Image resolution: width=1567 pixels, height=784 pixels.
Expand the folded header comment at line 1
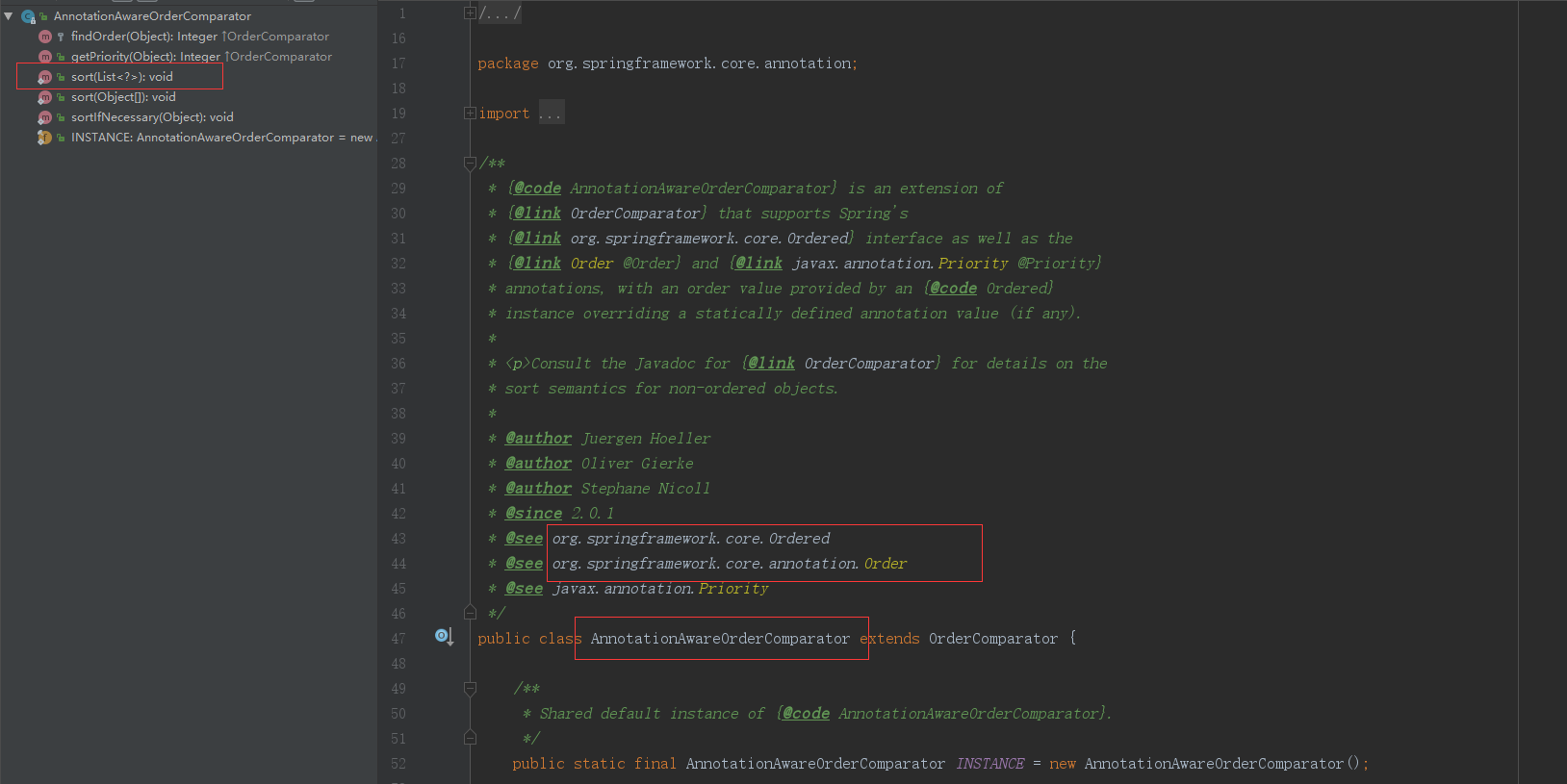[x=470, y=13]
